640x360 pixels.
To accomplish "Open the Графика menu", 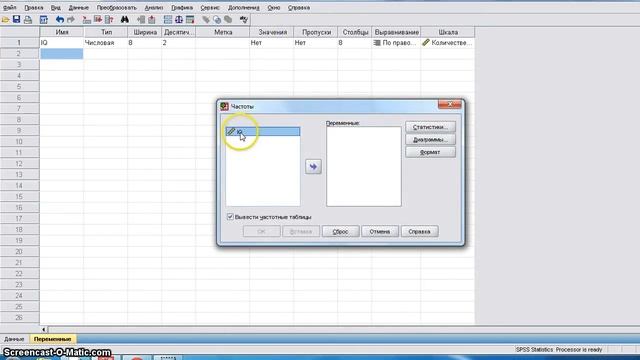I will coord(182,8).
